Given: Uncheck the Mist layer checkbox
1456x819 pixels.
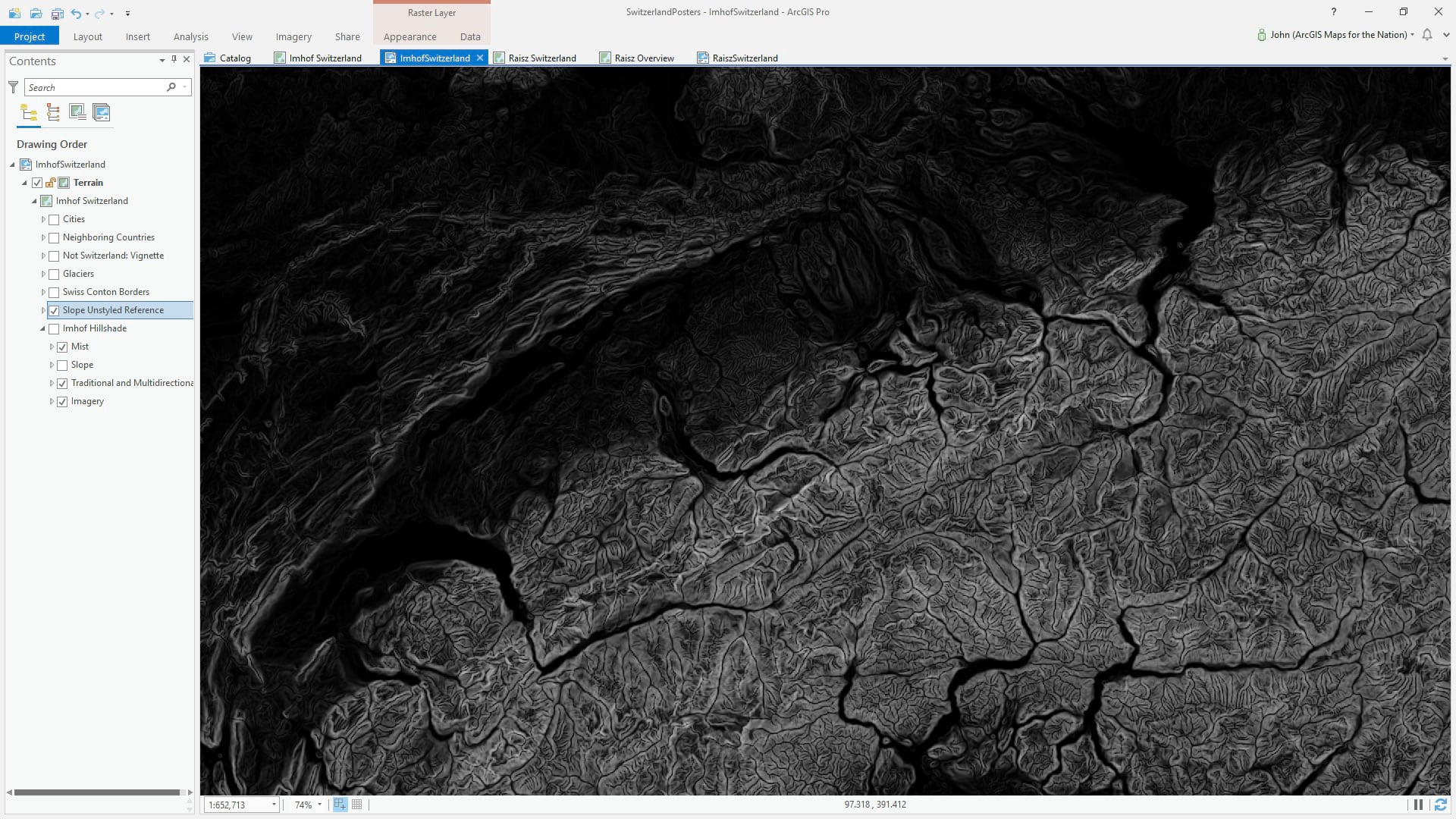Looking at the screenshot, I should coord(62,347).
